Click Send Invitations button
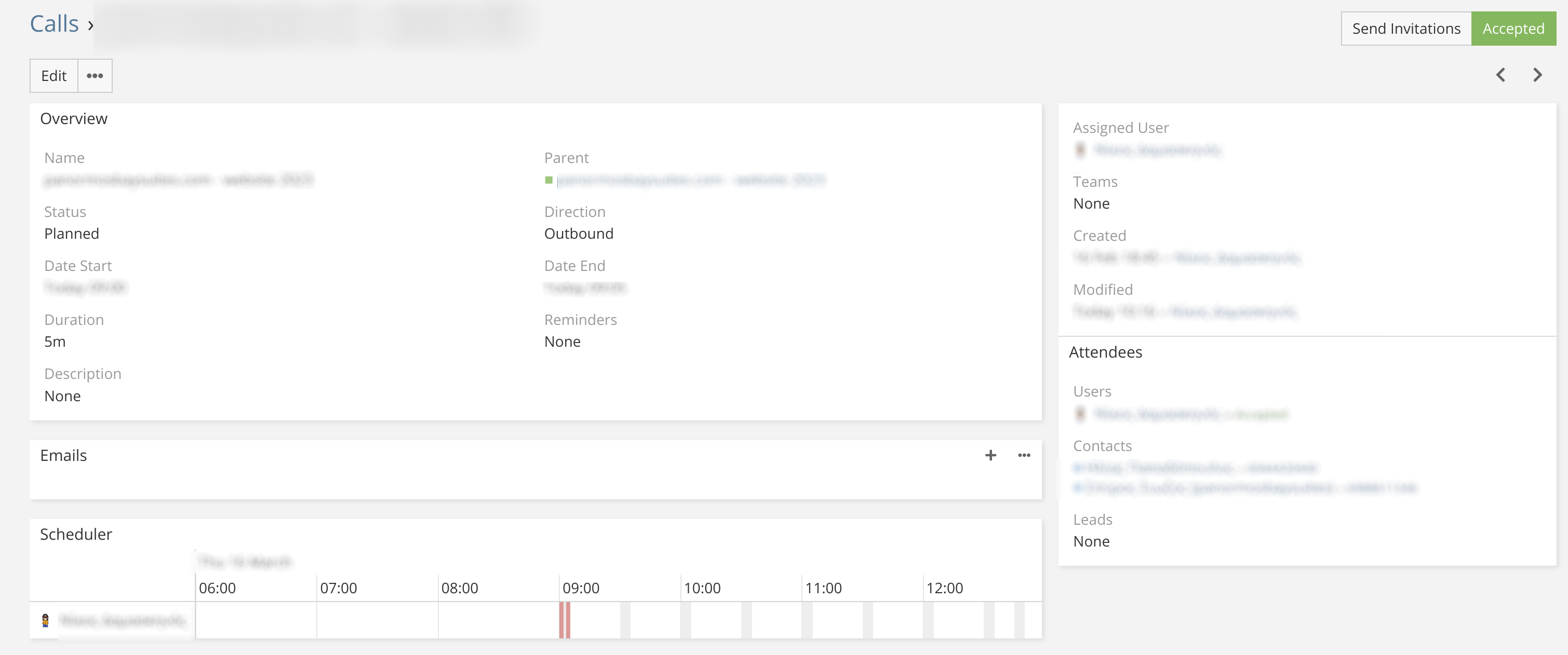The width and height of the screenshot is (1568, 655). tap(1405, 29)
